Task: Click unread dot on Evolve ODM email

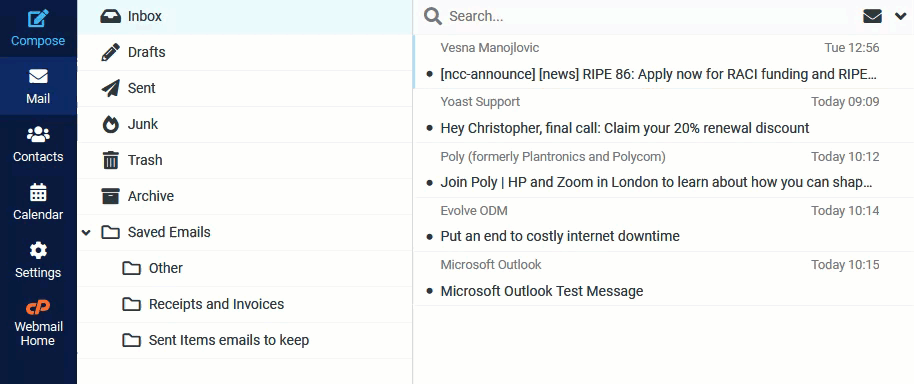Action: (x=430, y=237)
